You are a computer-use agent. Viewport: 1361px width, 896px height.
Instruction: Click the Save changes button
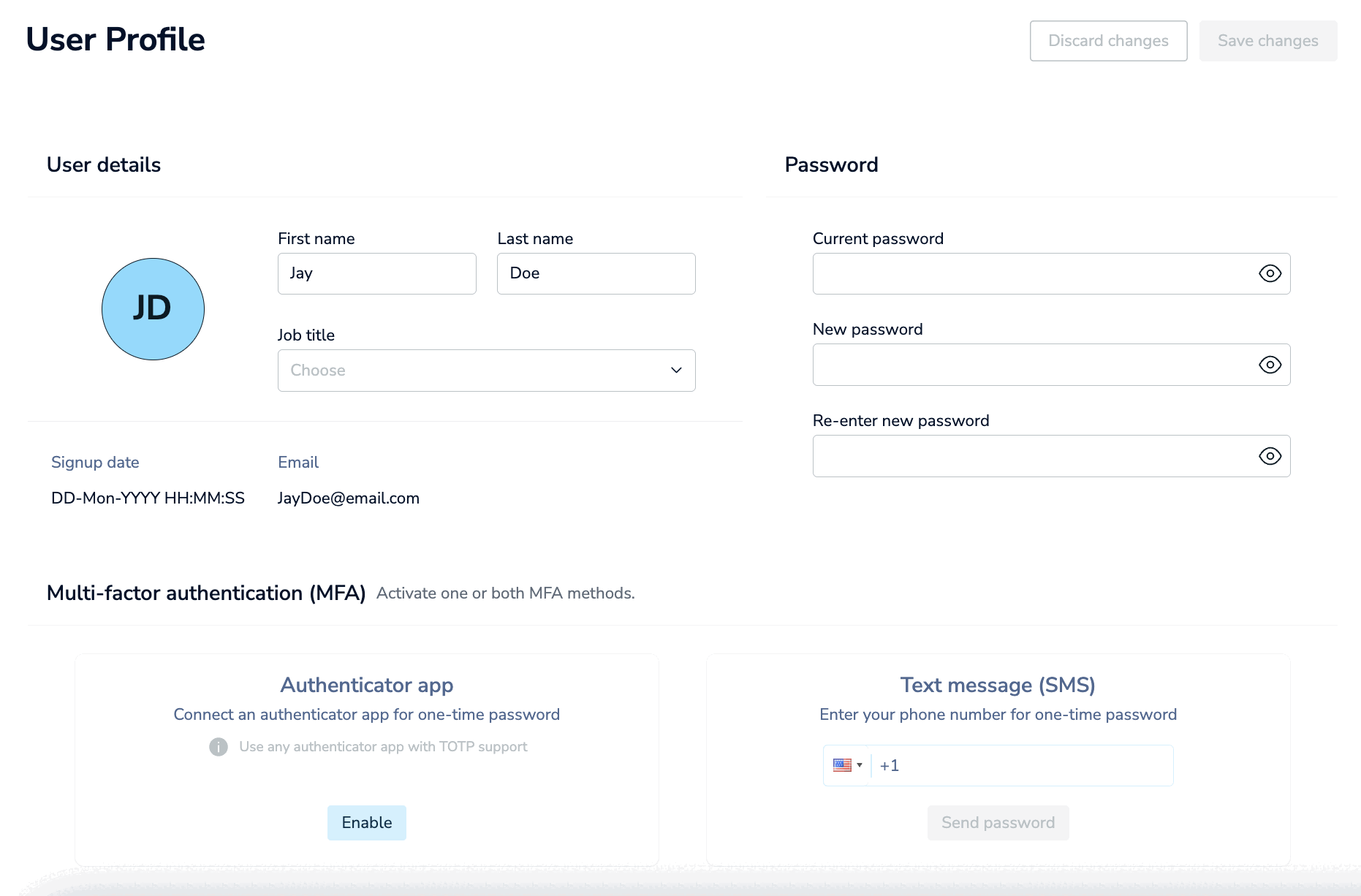point(1267,41)
